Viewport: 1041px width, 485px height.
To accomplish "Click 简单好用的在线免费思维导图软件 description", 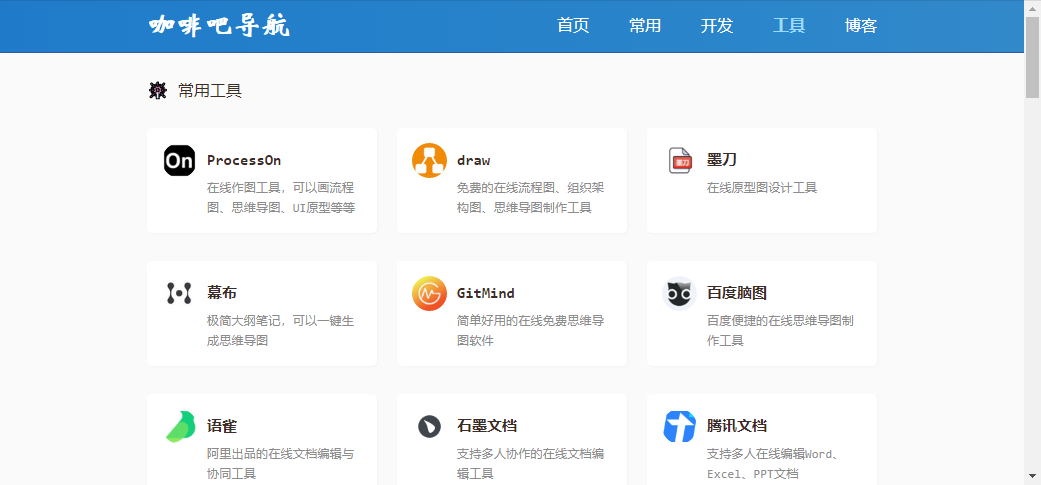I will click(530, 330).
